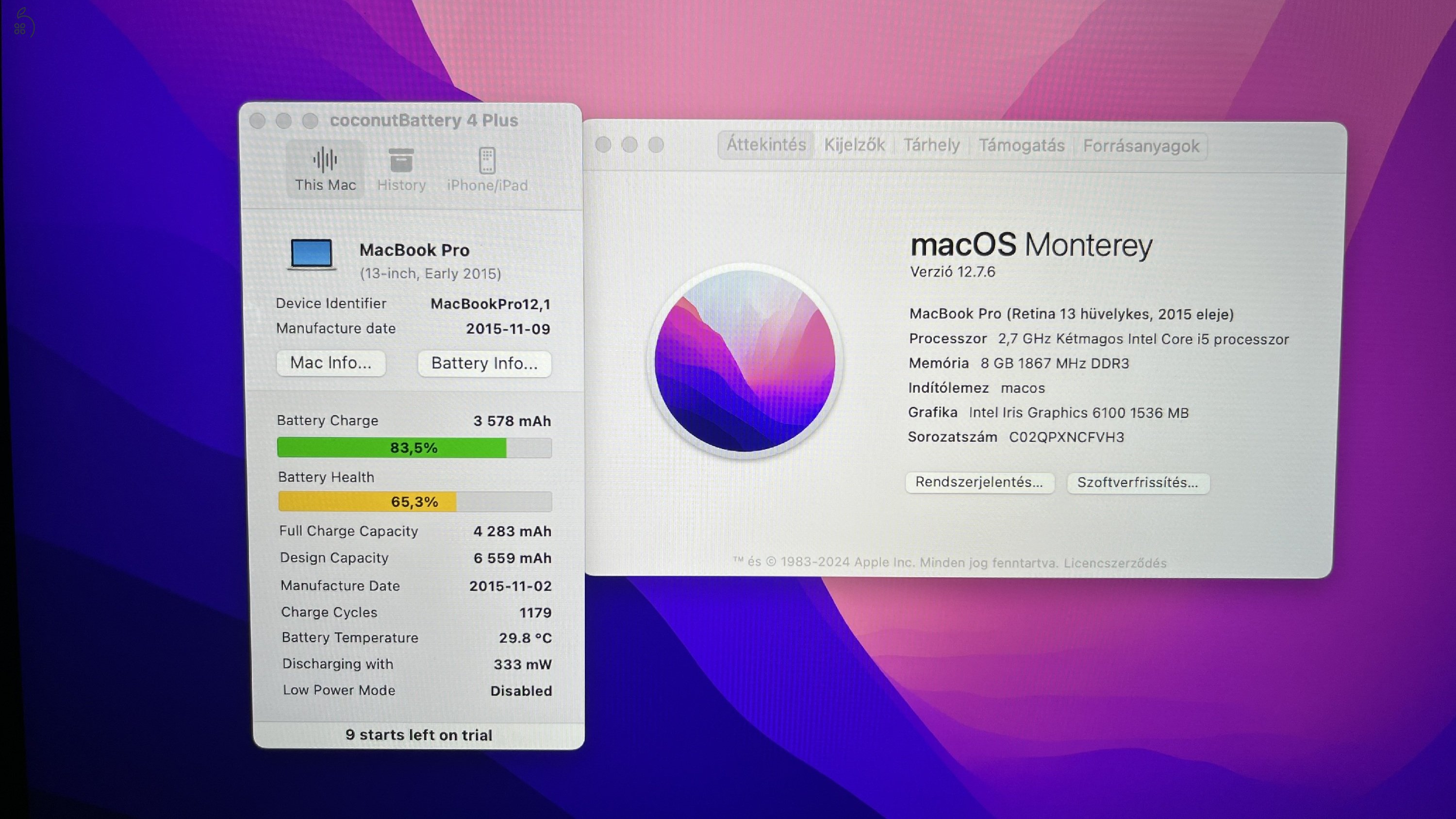The image size is (1456, 819).
Task: Open the Battery Info... button
Action: [x=484, y=364]
